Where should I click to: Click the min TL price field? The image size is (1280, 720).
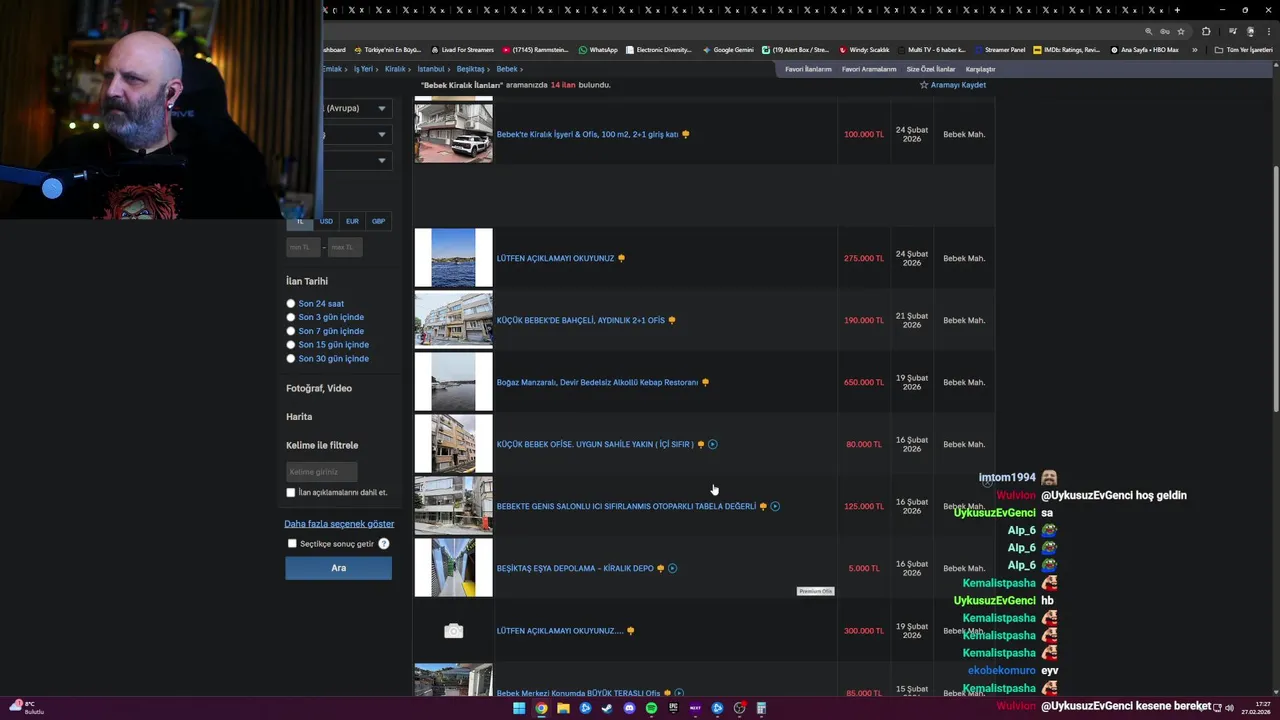pyautogui.click(x=304, y=247)
